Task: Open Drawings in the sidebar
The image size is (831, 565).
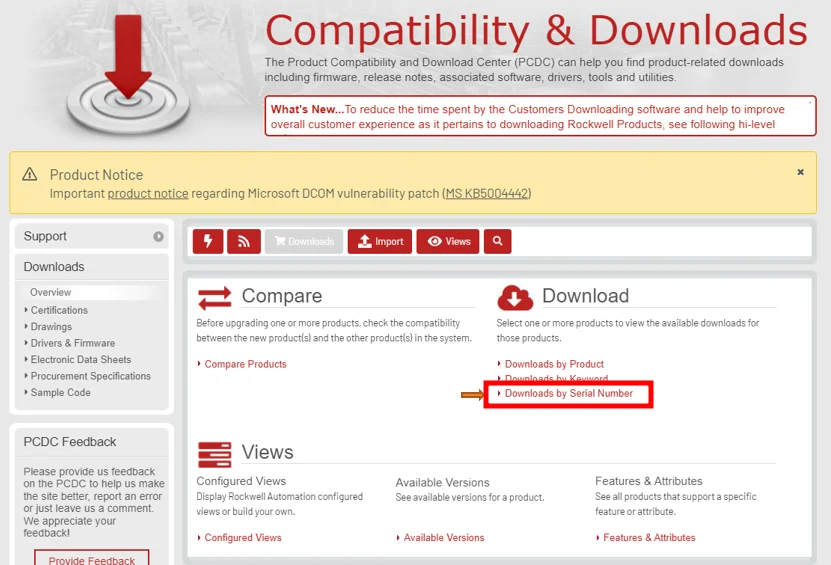Action: tap(51, 326)
